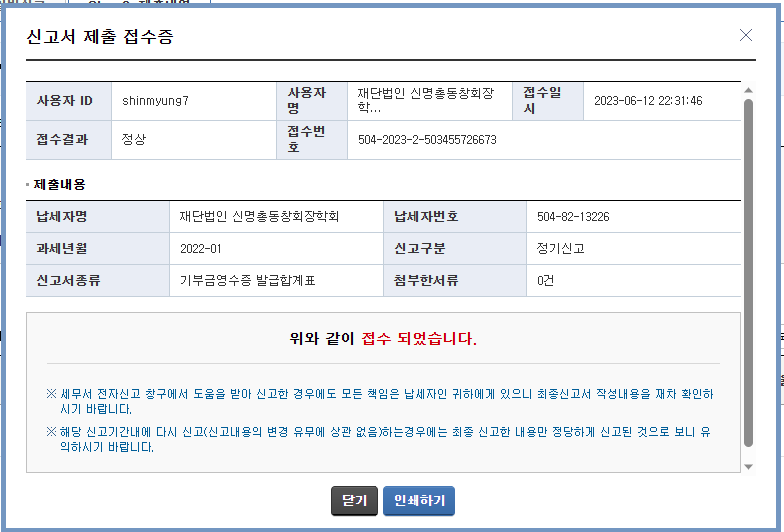Click the 신고구분 value 정기신고
The height and width of the screenshot is (532, 784).
560,247
